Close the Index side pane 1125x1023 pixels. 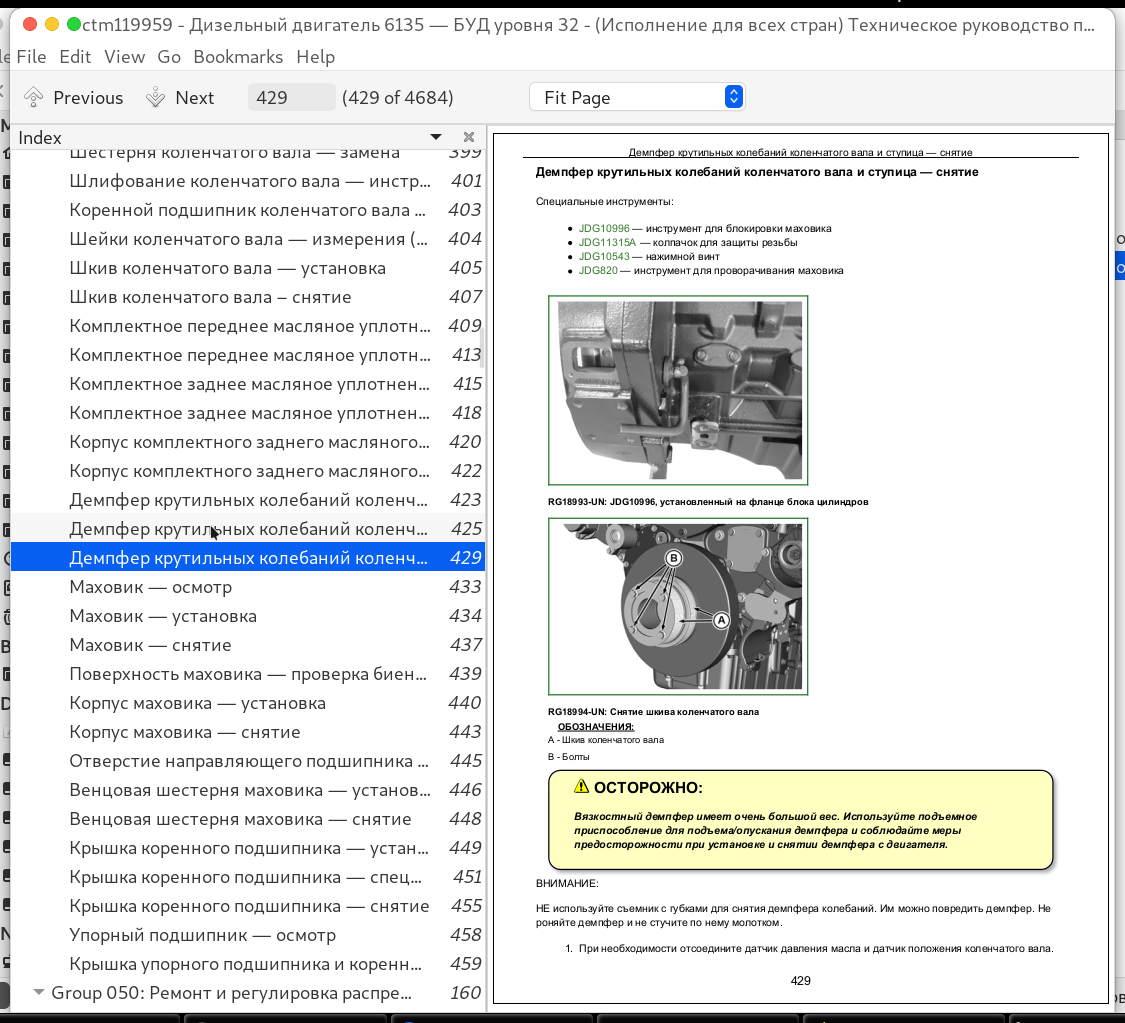click(469, 137)
